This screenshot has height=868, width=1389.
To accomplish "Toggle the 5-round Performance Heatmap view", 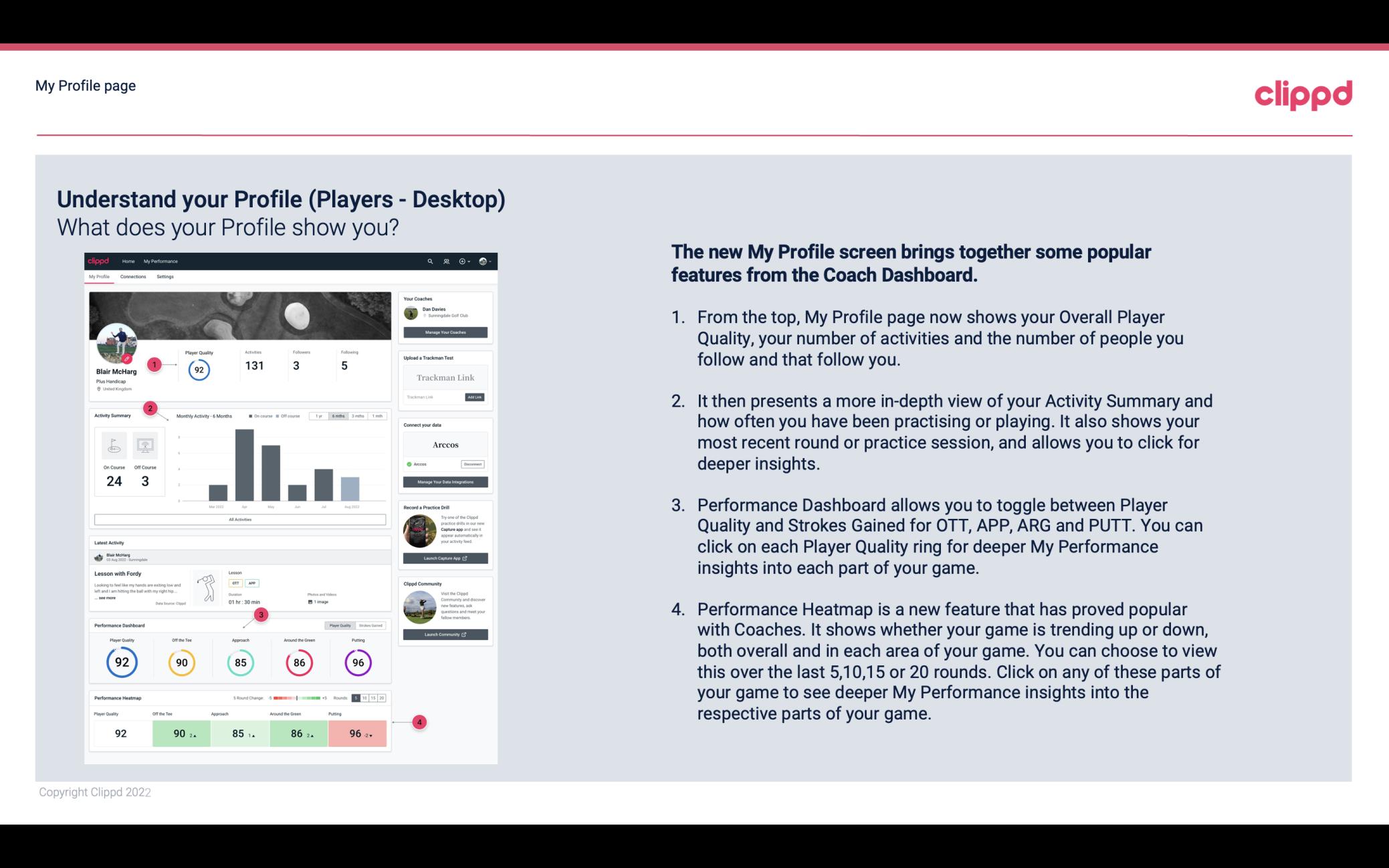I will coord(357,698).
